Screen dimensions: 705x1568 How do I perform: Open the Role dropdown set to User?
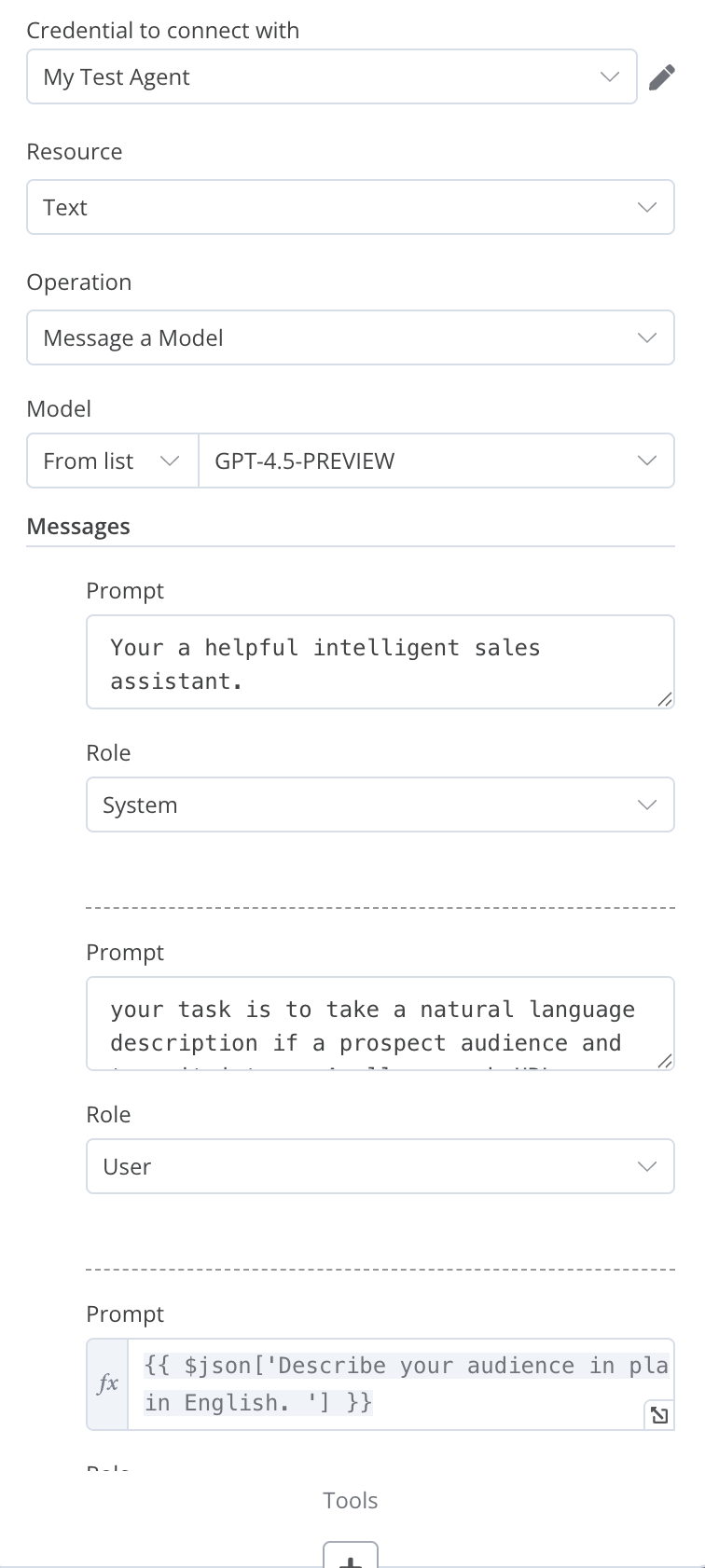pos(380,1166)
